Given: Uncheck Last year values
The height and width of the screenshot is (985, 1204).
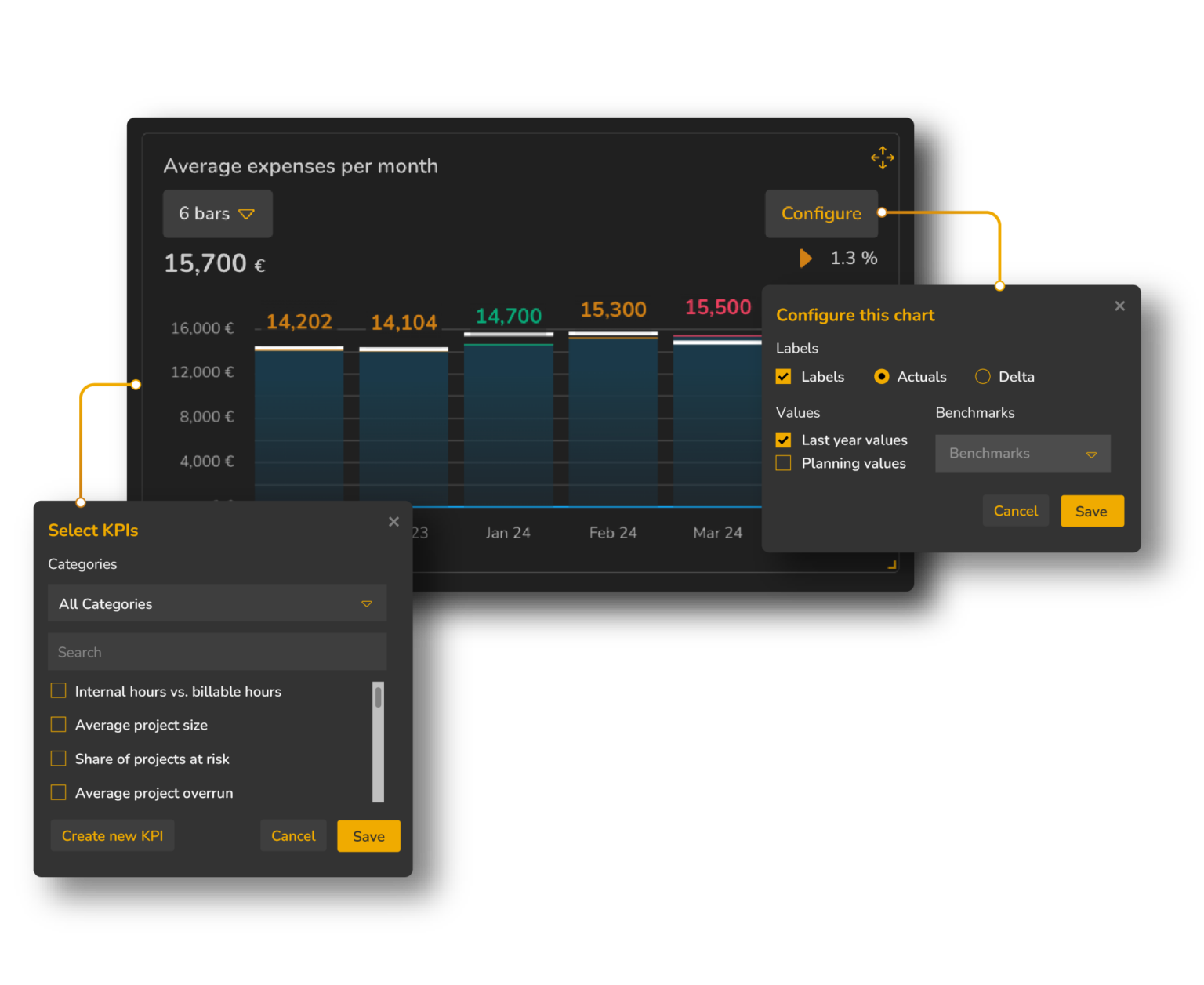Looking at the screenshot, I should [x=783, y=440].
